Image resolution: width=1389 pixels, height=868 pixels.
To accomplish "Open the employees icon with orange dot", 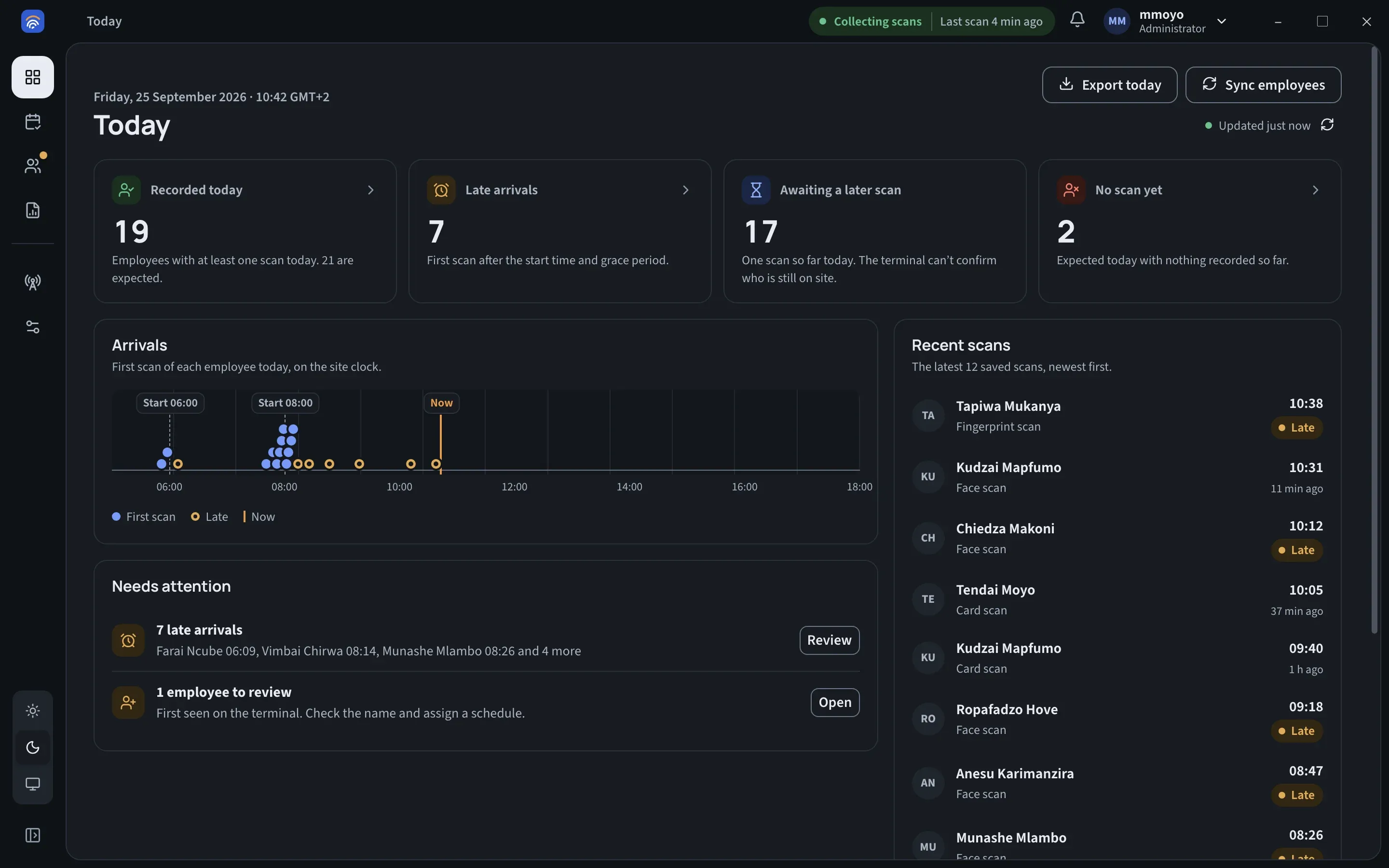I will [x=33, y=166].
